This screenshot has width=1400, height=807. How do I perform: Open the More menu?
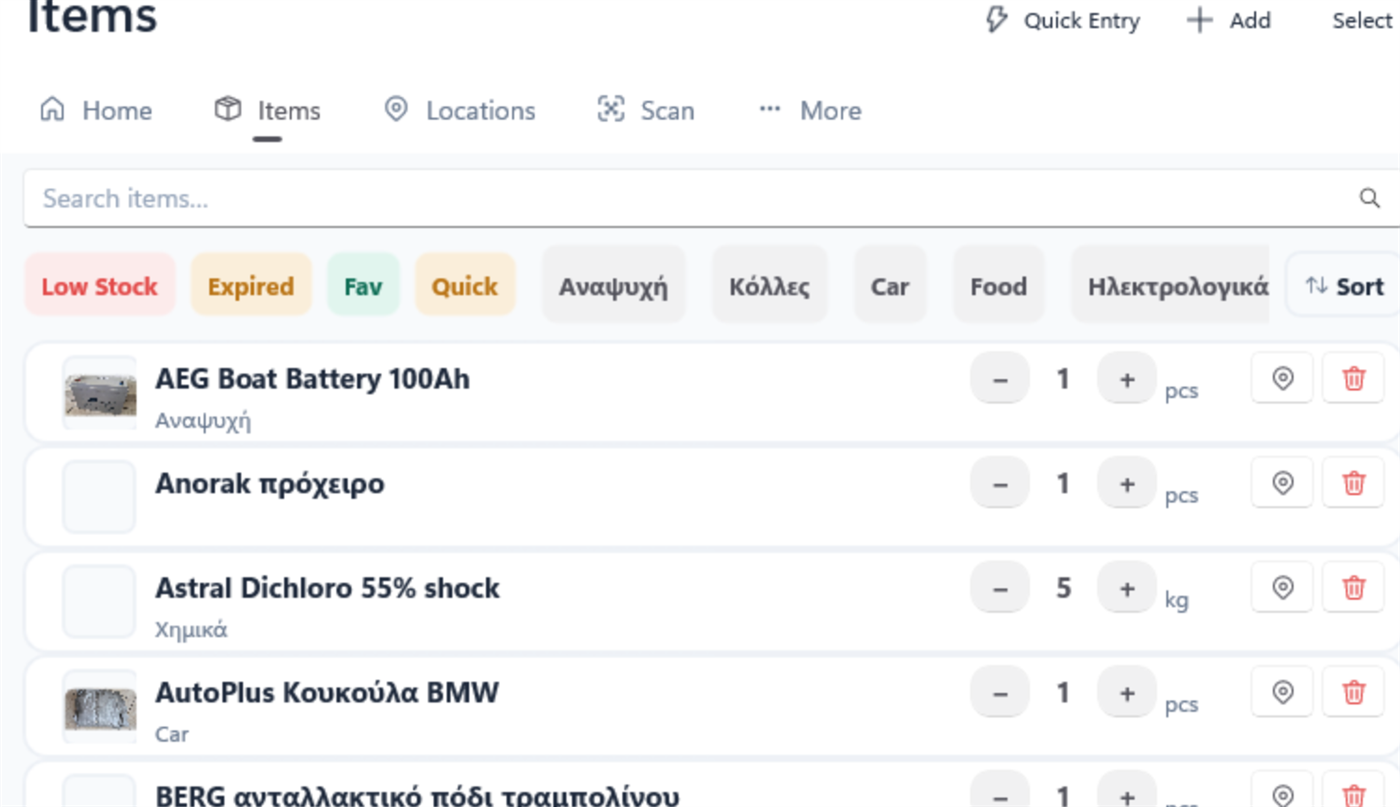pyautogui.click(x=810, y=110)
